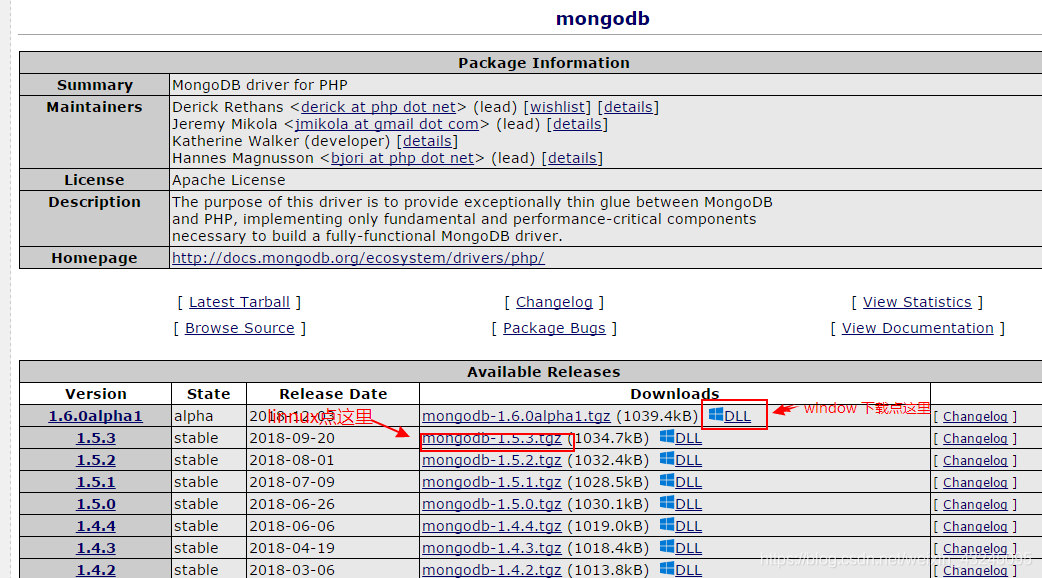Open version 1.5.1 page
Image resolution: width=1042 pixels, height=578 pixels.
tap(96, 482)
